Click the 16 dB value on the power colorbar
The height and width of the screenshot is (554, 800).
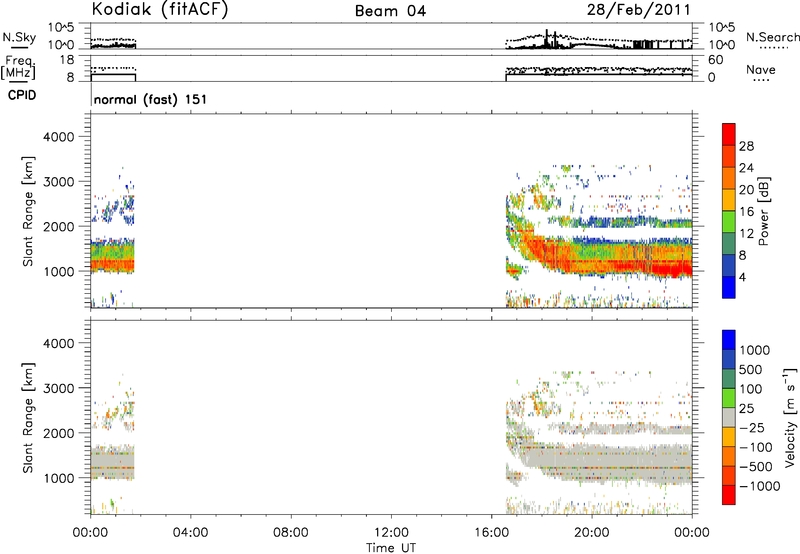tap(746, 212)
